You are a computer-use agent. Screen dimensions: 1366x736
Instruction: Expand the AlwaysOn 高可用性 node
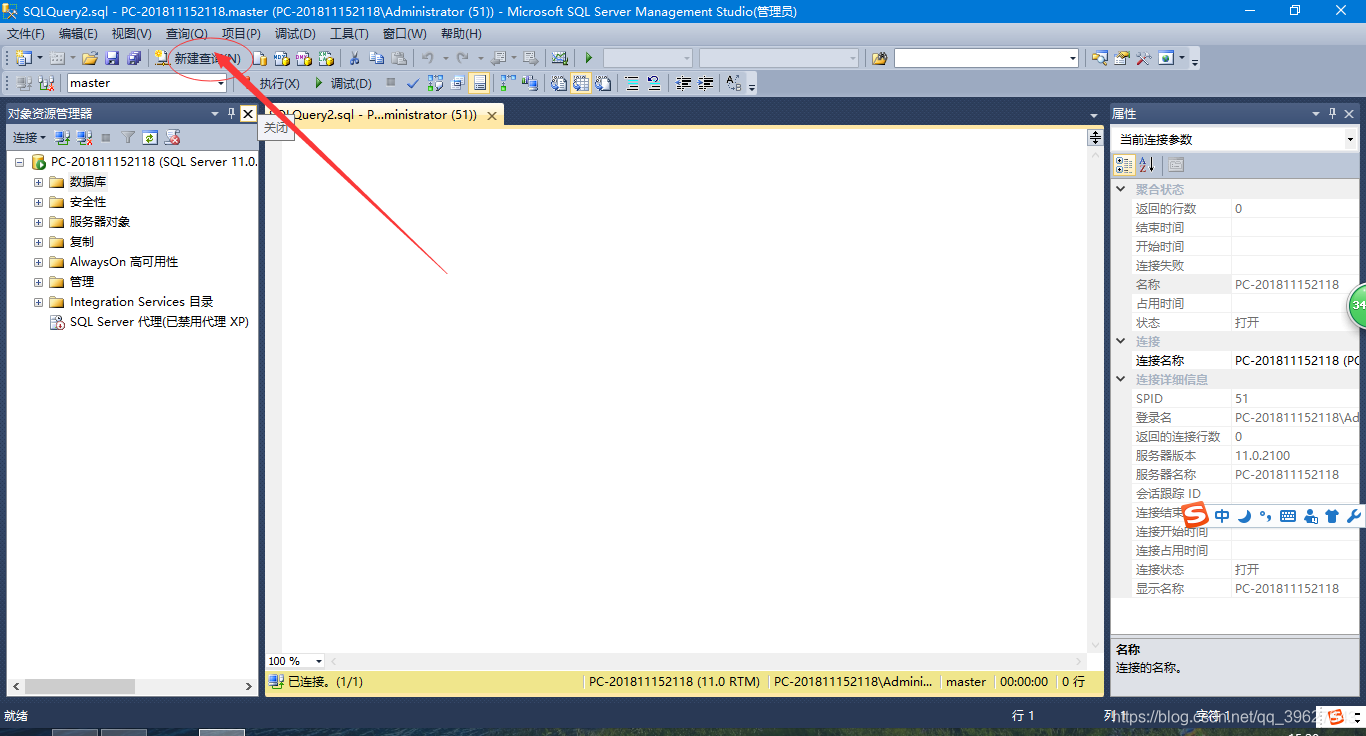click(x=38, y=262)
